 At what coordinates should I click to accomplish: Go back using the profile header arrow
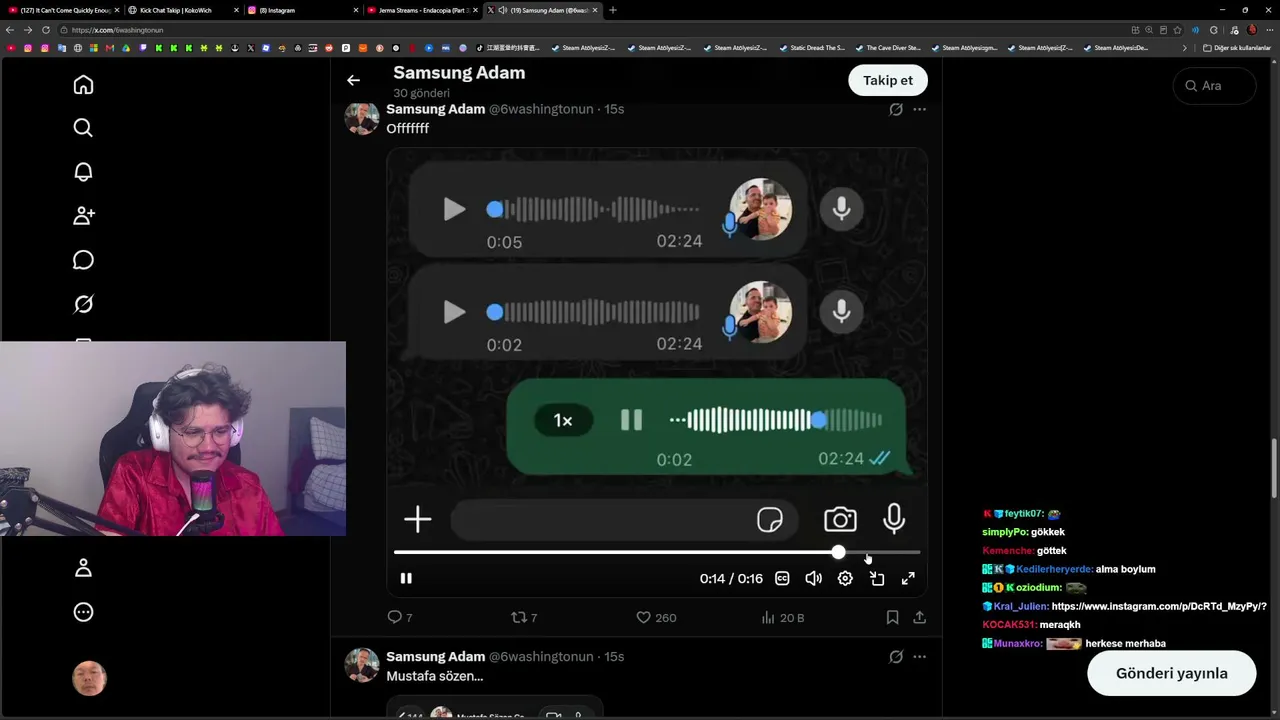[353, 80]
